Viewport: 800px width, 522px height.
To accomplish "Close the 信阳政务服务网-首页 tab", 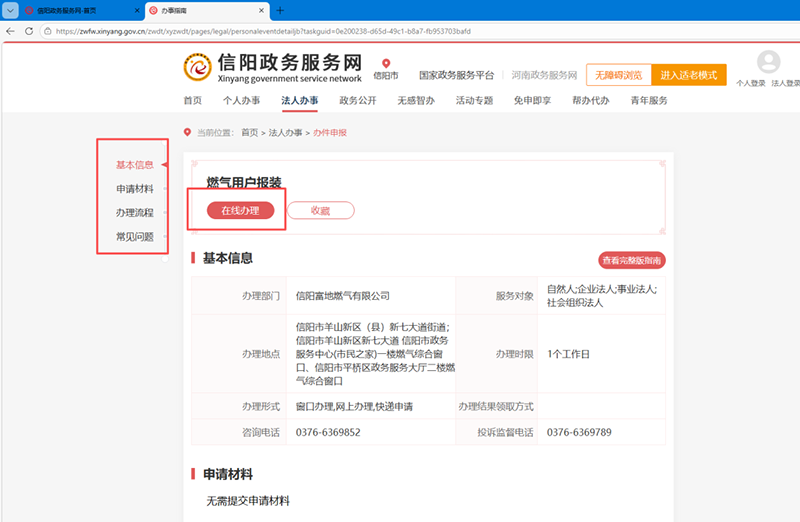I will click(x=137, y=10).
